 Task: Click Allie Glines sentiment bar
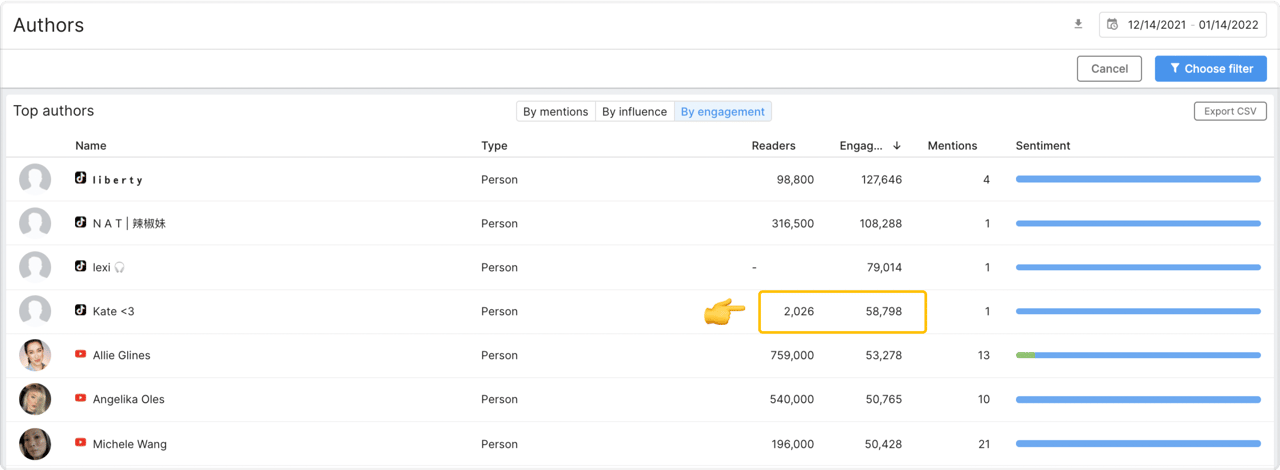(x=1138, y=355)
